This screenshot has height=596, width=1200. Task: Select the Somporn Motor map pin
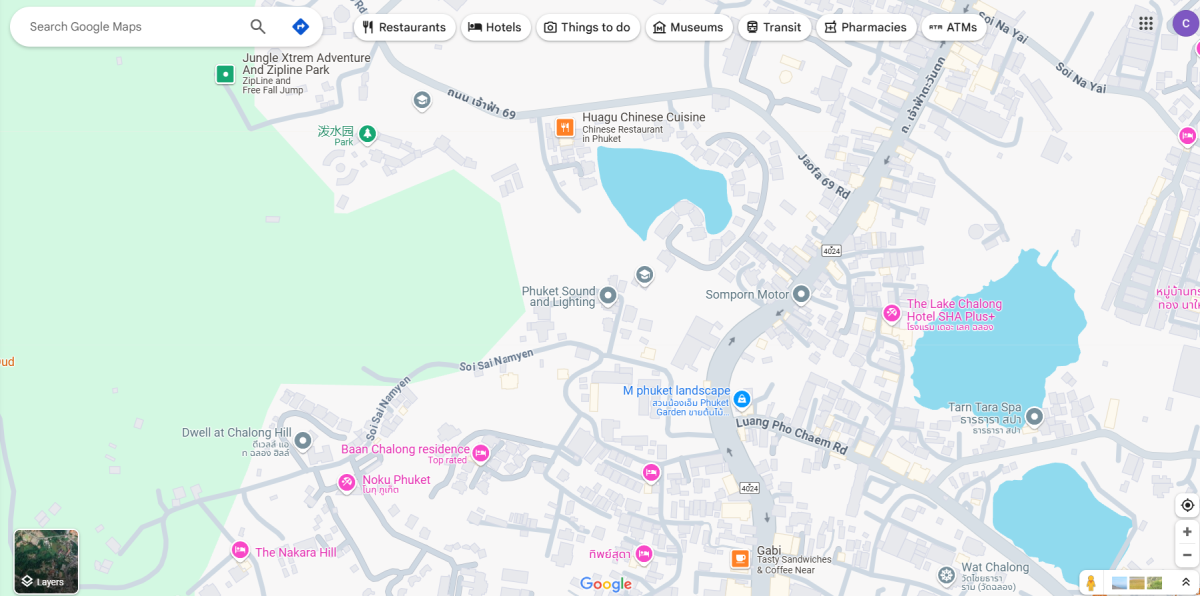tap(801, 295)
